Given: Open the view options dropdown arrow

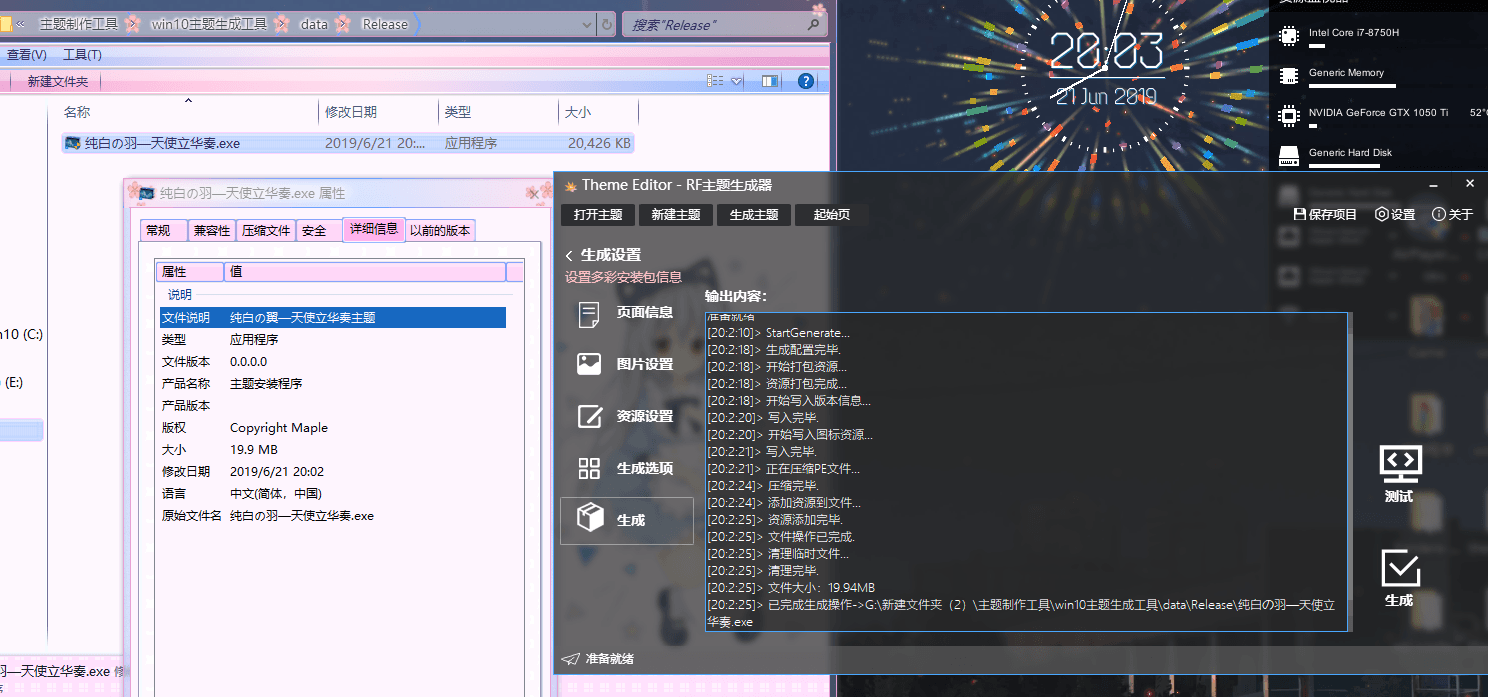Looking at the screenshot, I should 737,81.
